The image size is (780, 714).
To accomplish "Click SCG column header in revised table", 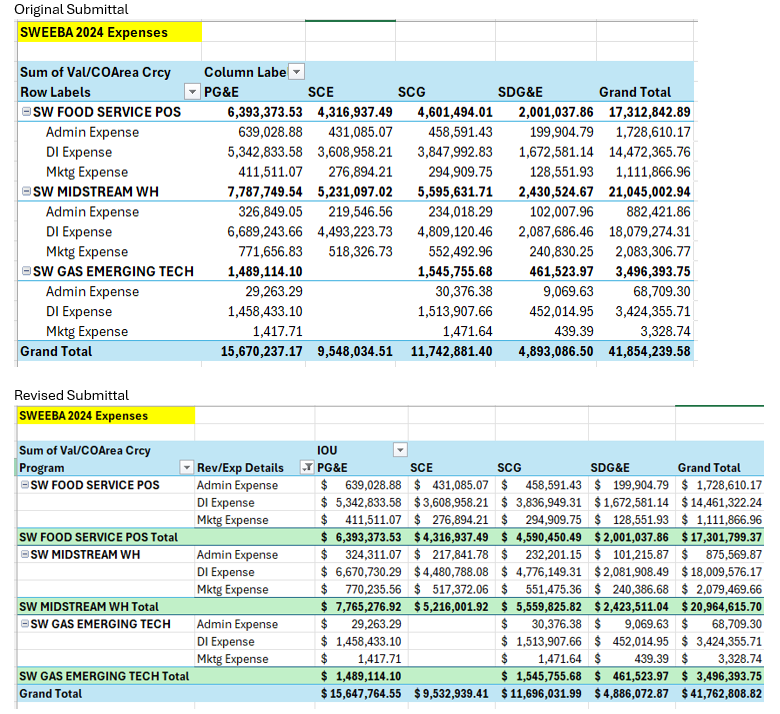I will 509,467.
